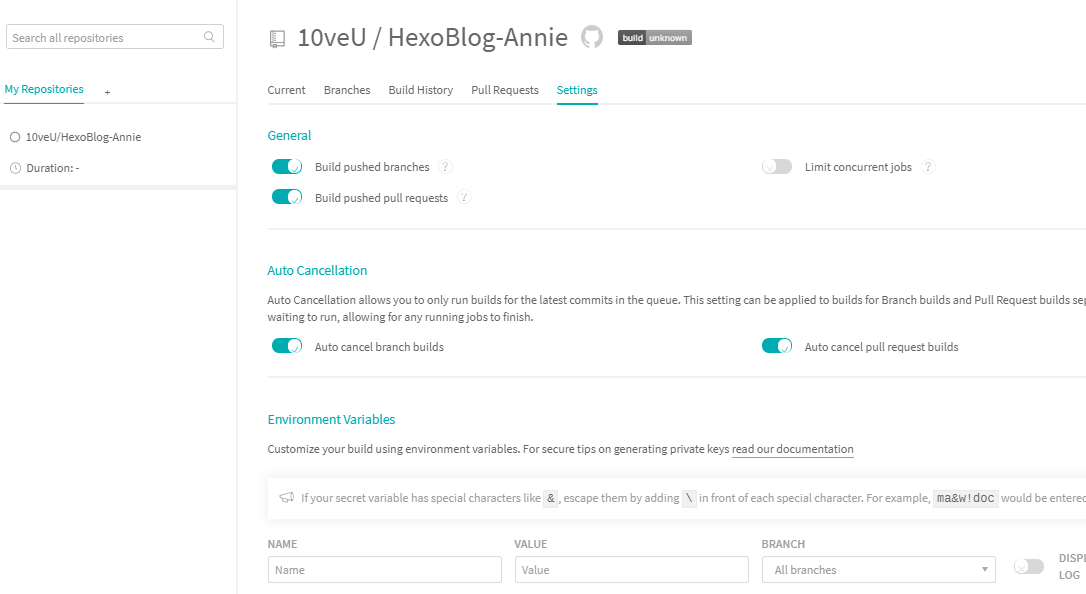Viewport: 1086px width, 594px height.
Task: Select 10veU/HexoBlog-Annie in the sidebar
Action: point(83,137)
